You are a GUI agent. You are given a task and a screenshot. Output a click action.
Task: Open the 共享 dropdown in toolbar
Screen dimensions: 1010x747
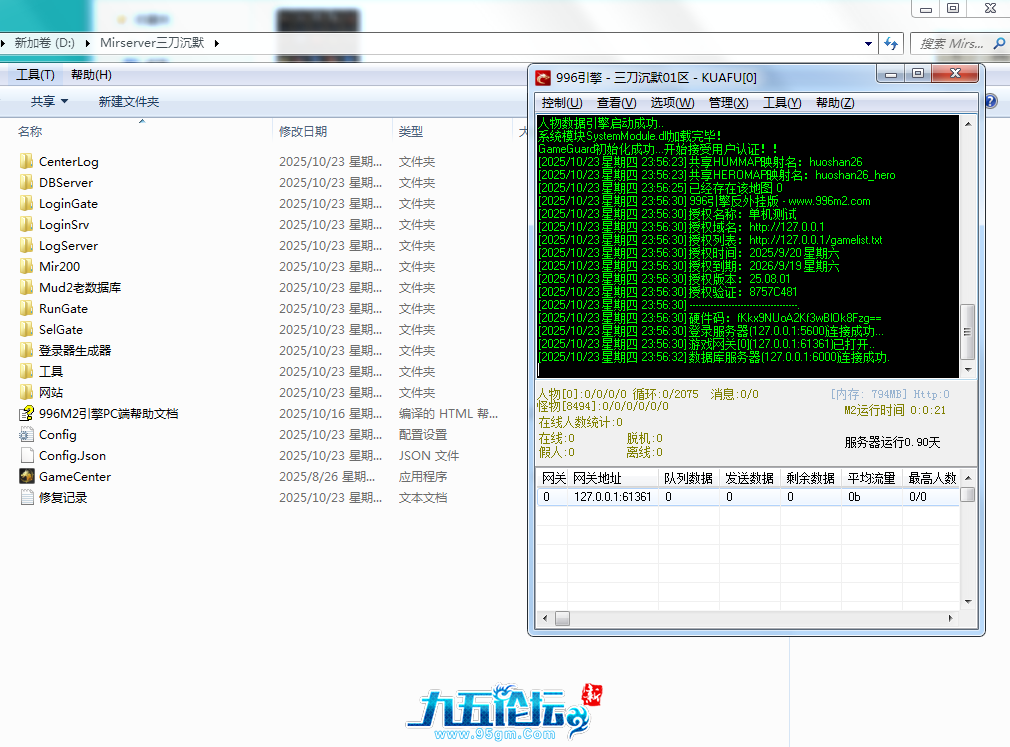click(x=49, y=101)
